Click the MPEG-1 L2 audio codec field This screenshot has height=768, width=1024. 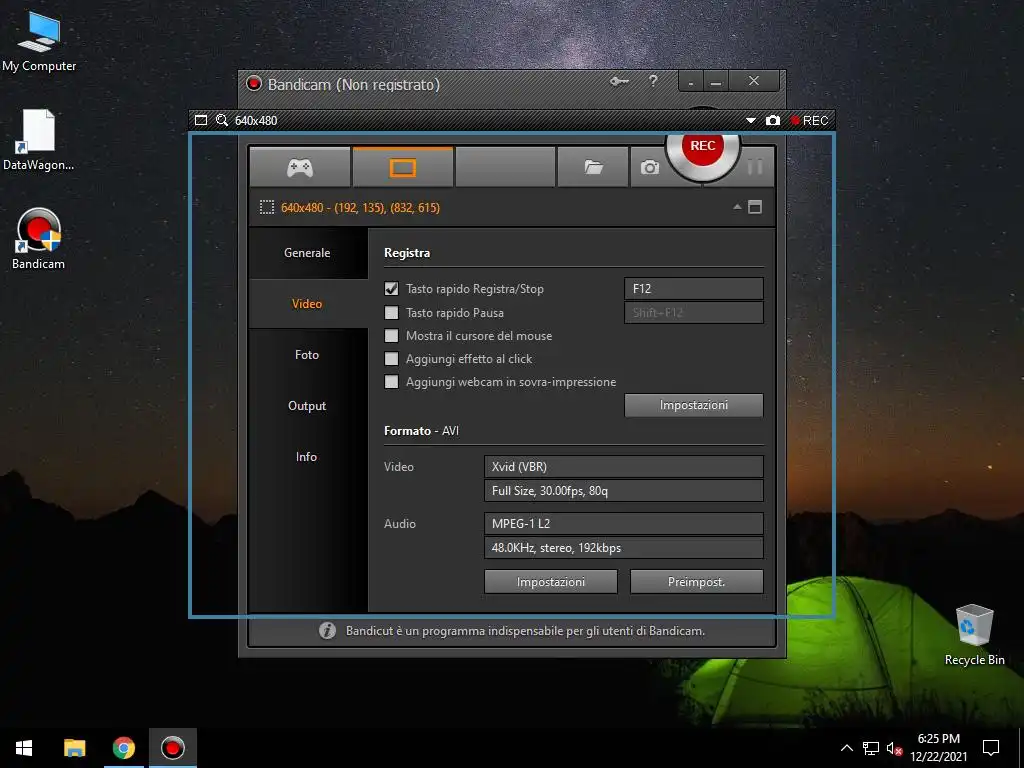(x=624, y=523)
